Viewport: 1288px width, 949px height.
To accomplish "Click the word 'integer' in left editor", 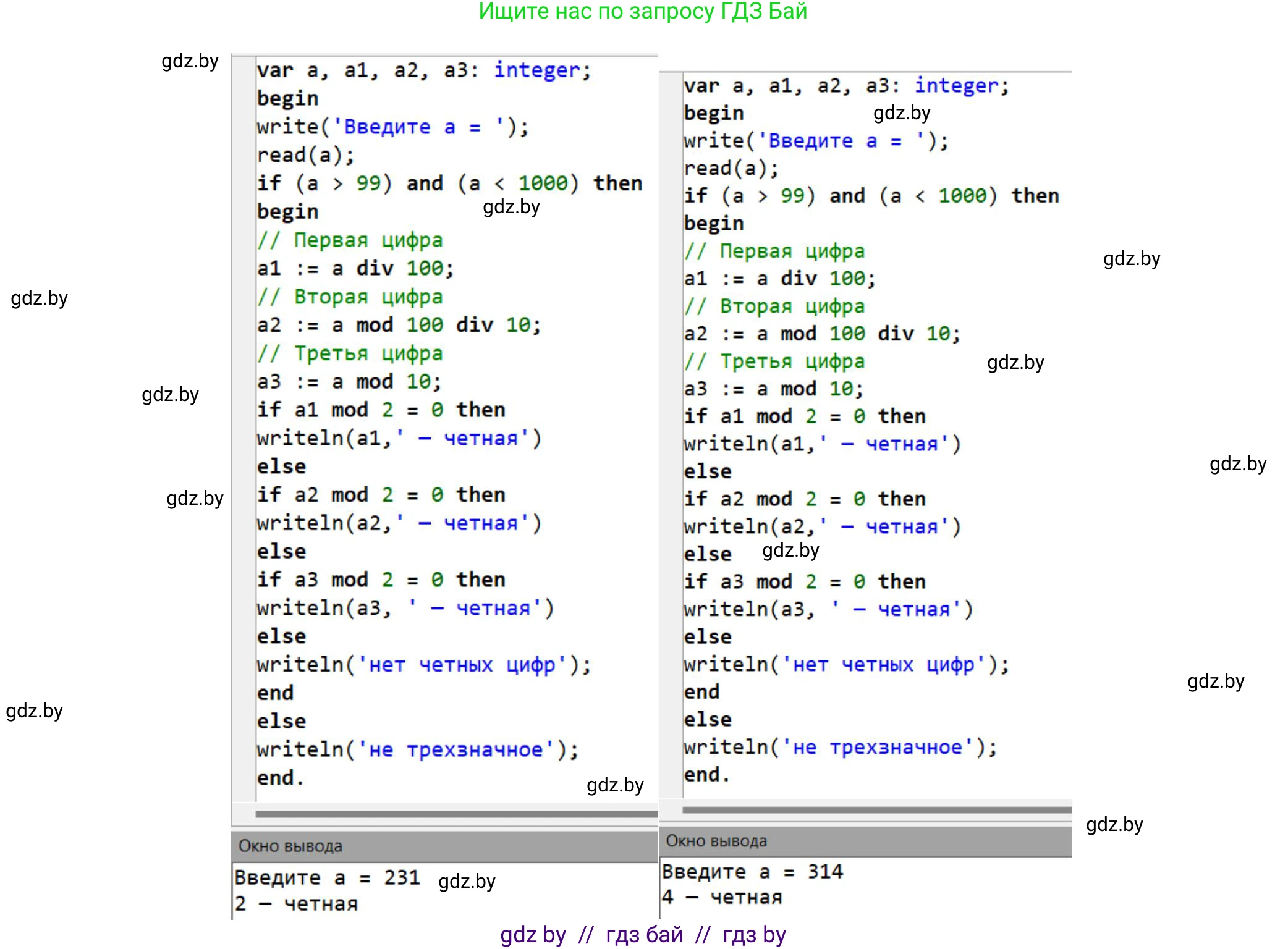I will click(x=536, y=70).
